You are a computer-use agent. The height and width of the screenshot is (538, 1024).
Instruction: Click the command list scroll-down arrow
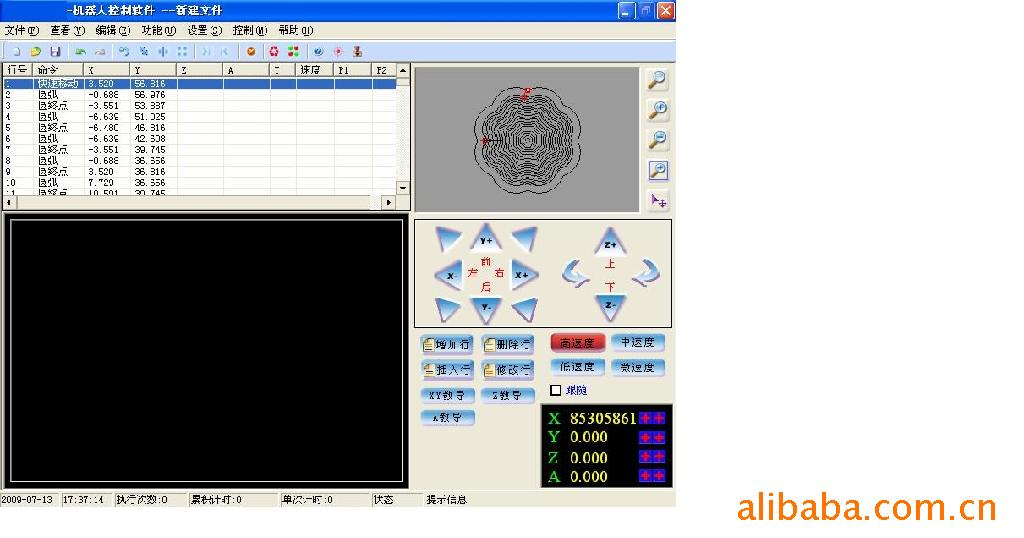(x=403, y=187)
